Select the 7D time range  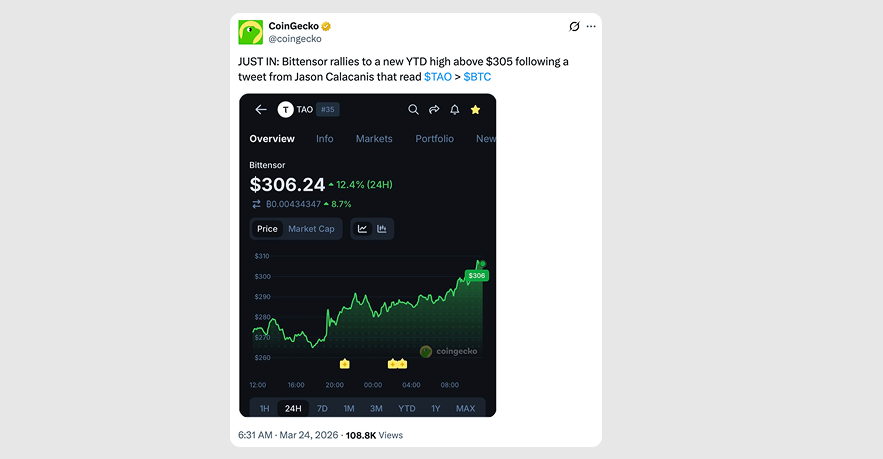point(322,408)
